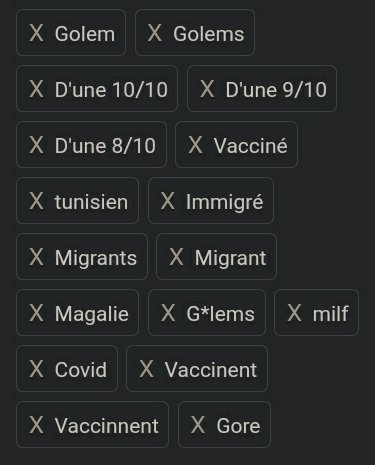The width and height of the screenshot is (375, 465).
Task: Delete the Magalie tag using X
Action: [36, 313]
